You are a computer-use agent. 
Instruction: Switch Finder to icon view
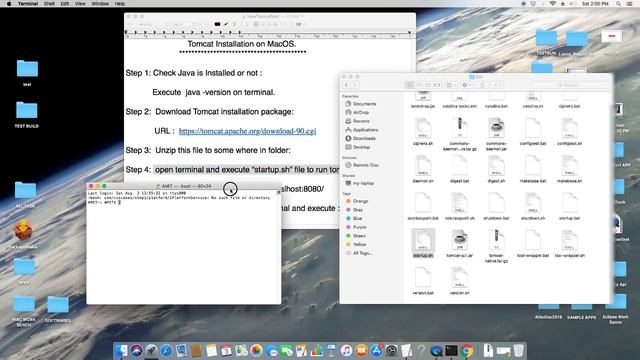point(410,85)
